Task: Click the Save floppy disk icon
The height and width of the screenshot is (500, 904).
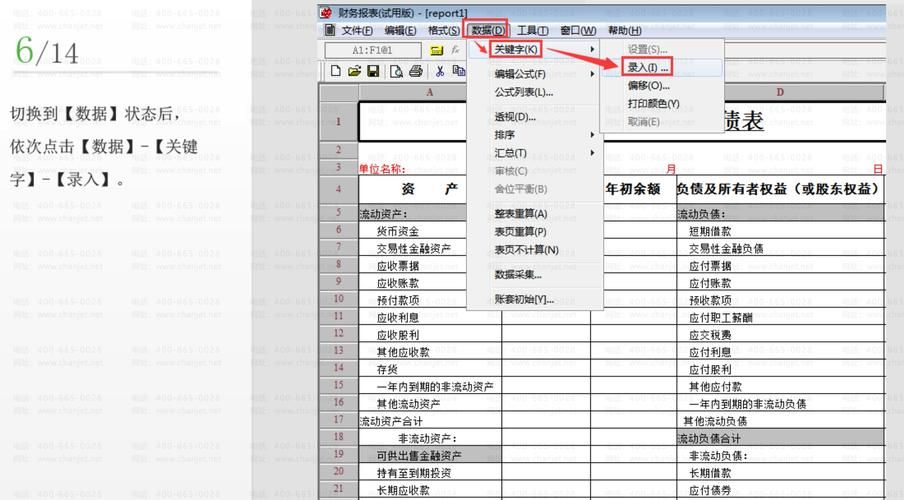Action: (372, 71)
